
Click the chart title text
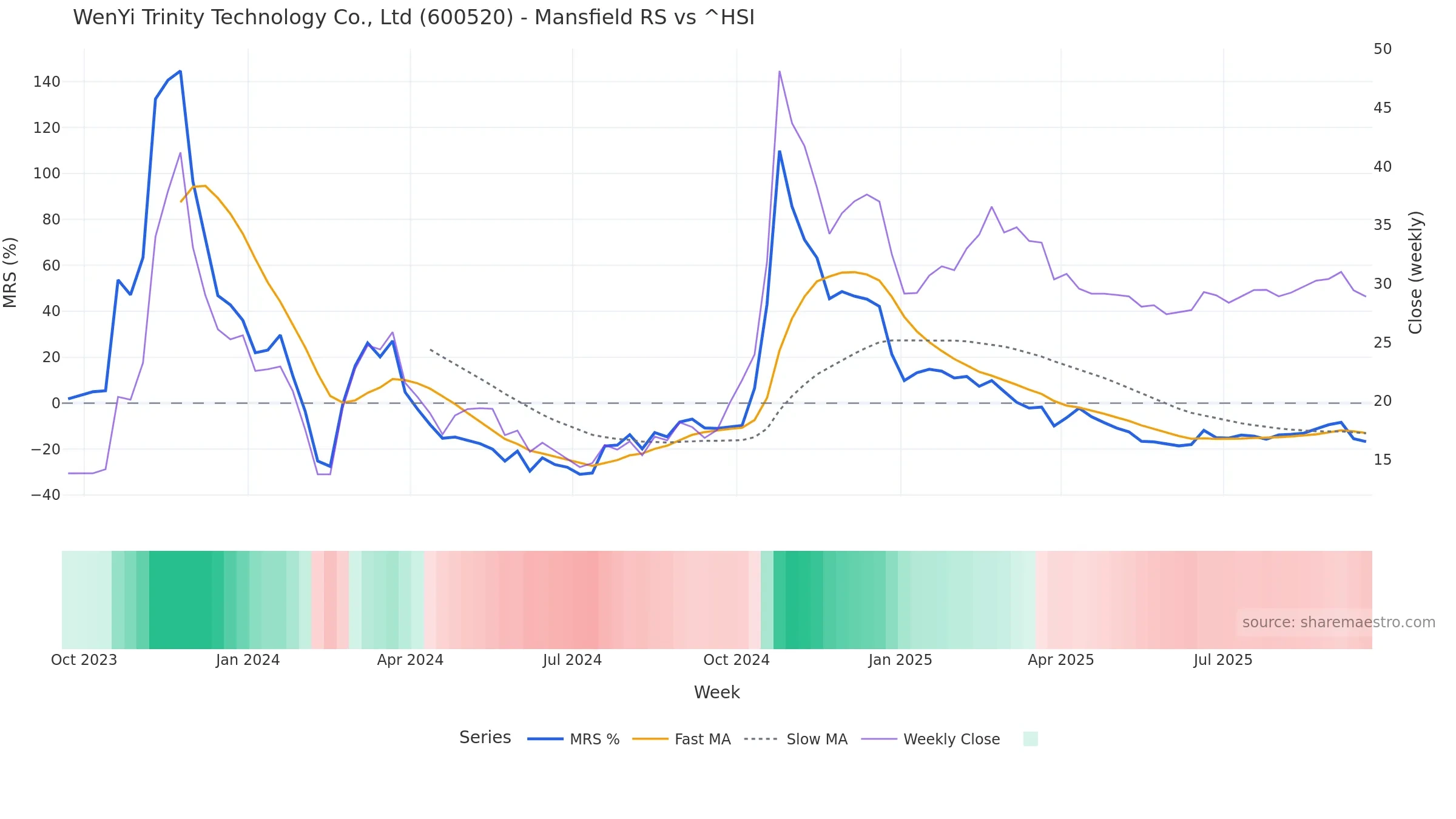[x=414, y=18]
